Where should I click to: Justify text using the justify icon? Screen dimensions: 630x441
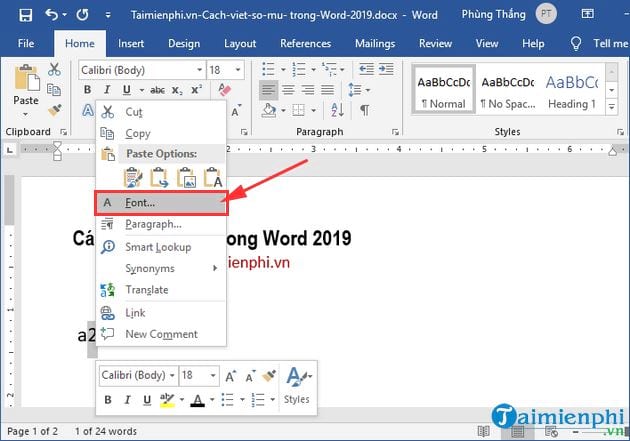327,90
